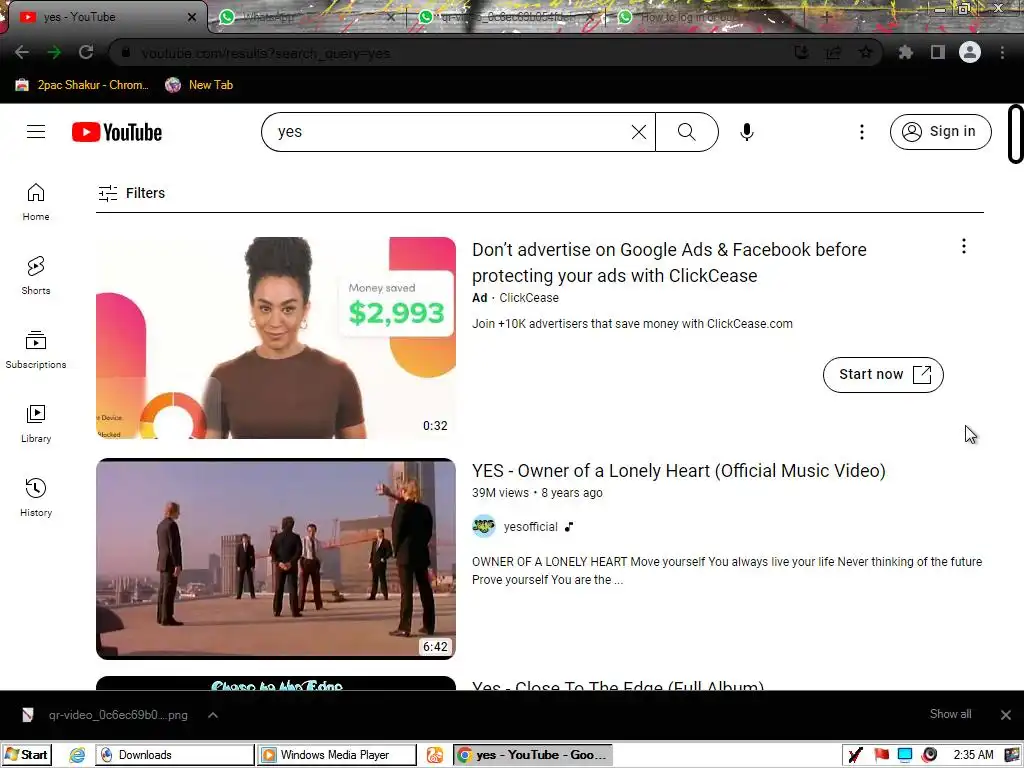Click the ClickCease advertiser name
Image resolution: width=1024 pixels, height=768 pixels.
pyautogui.click(x=529, y=298)
